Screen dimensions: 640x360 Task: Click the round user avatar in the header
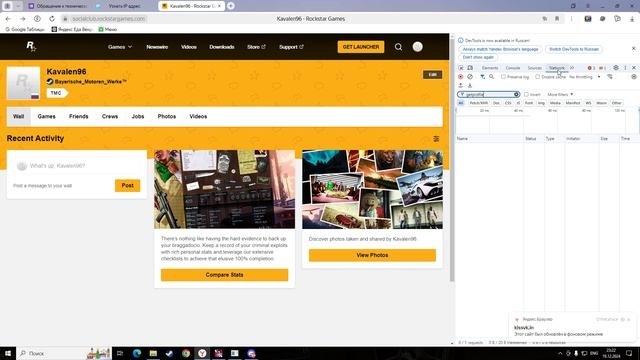click(x=418, y=47)
